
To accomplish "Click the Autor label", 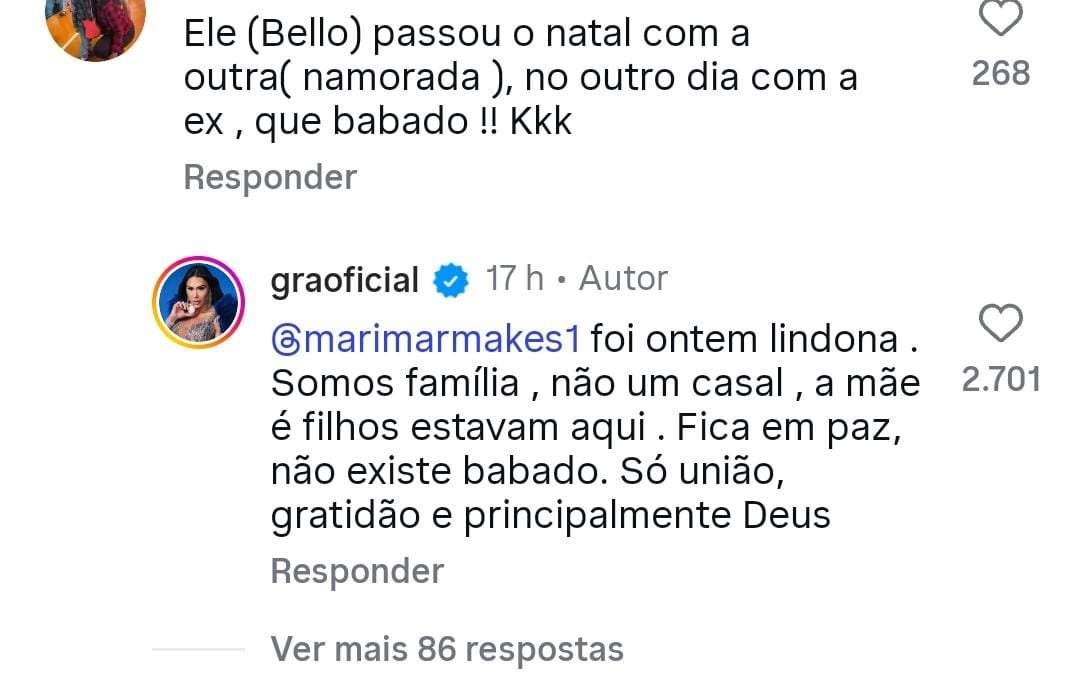I will point(623,279).
